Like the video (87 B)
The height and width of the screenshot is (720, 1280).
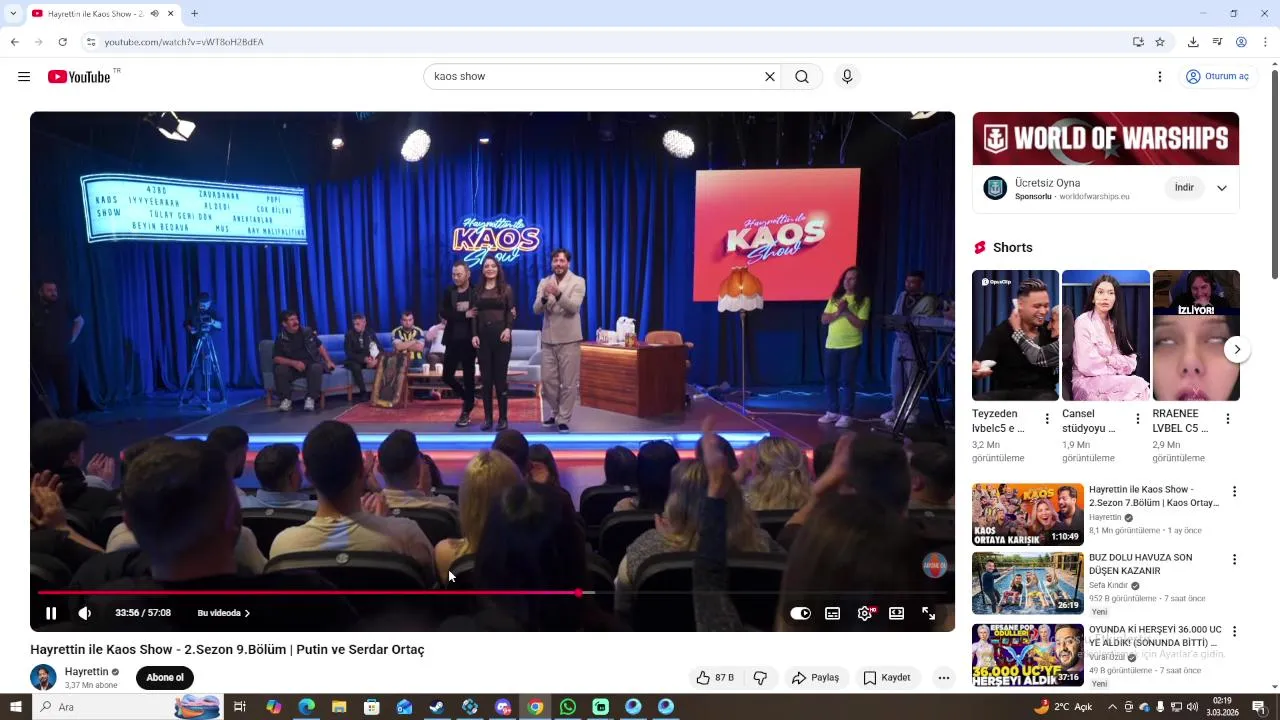pyautogui.click(x=715, y=678)
